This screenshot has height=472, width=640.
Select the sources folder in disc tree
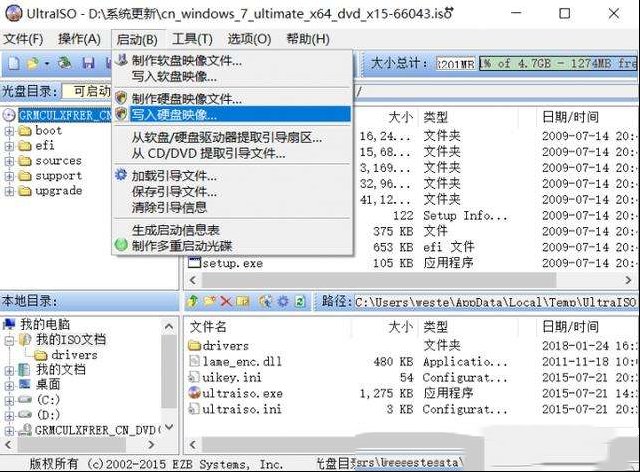[x=58, y=161]
